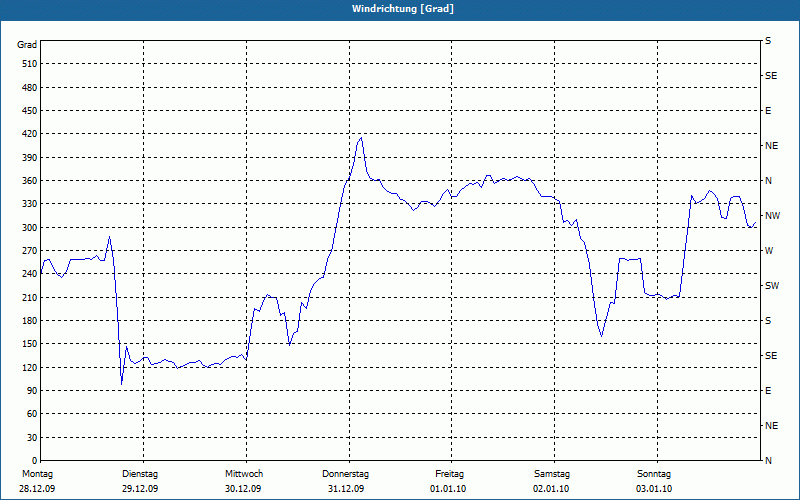
Task: Select the 390 value on the left axis
Action: pos(29,158)
